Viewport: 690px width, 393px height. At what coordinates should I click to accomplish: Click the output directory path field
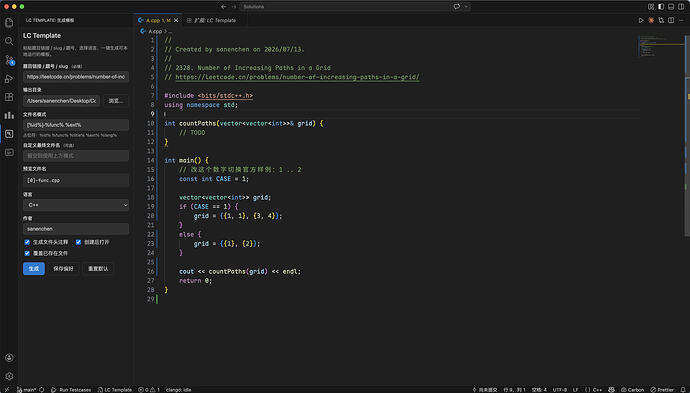point(61,101)
